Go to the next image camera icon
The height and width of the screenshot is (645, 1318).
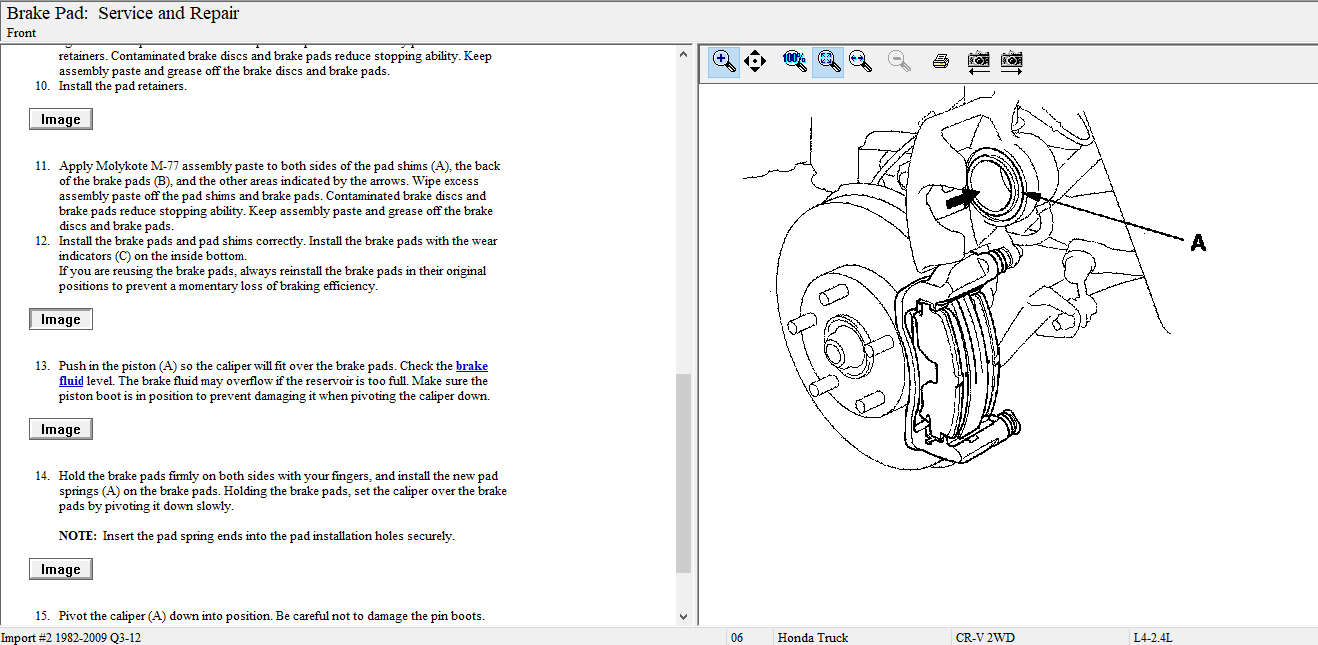[1012, 61]
